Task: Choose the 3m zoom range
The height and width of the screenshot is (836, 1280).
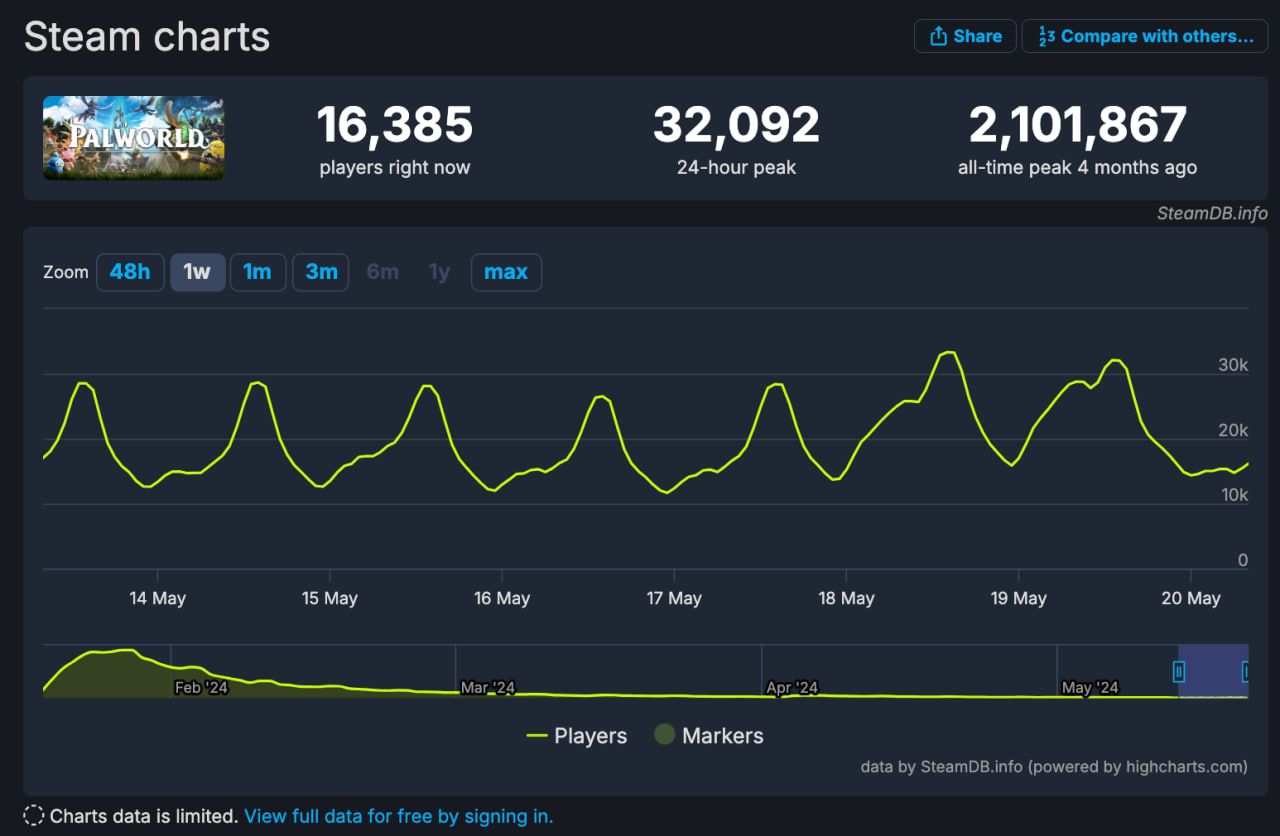Action: (x=321, y=272)
